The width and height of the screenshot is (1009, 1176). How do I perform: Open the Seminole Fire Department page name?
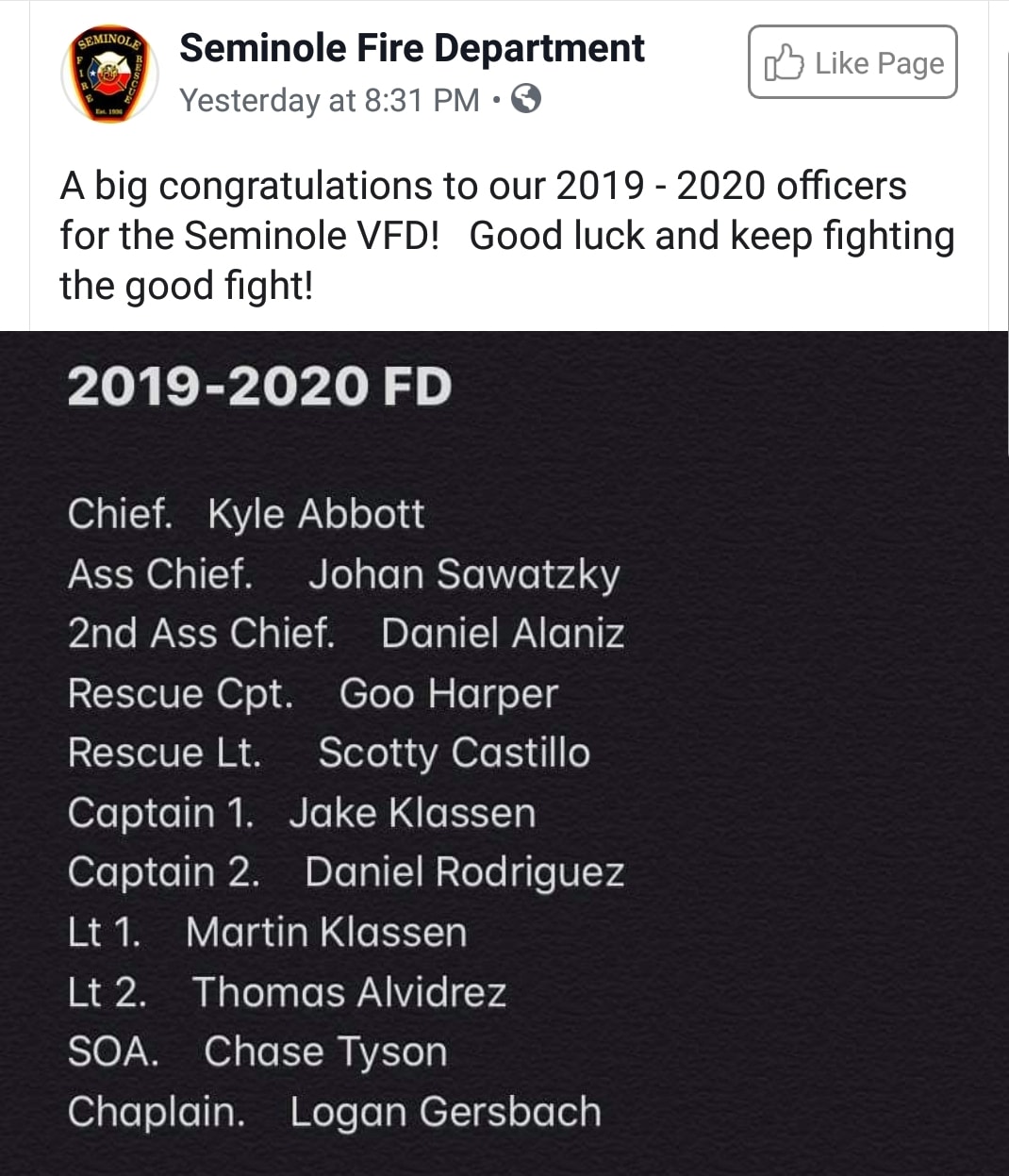412,47
